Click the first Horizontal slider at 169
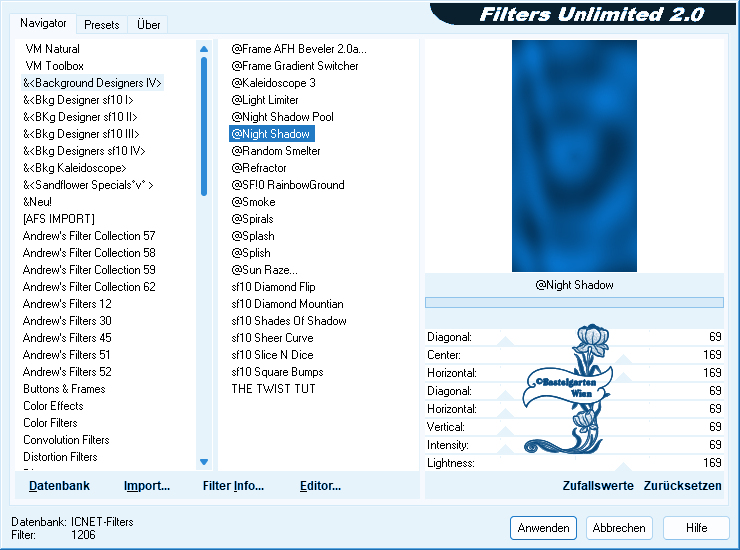 [623, 377]
